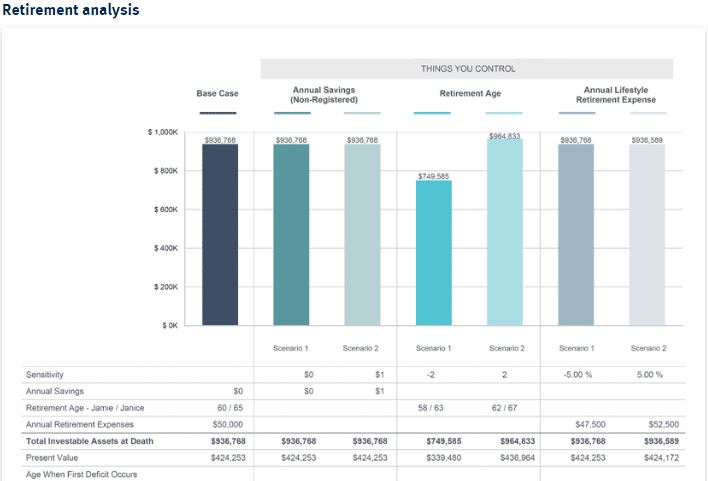Click the Annual Lifestyle Retirement Expense heading
This screenshot has height=481, width=708.
point(612,95)
